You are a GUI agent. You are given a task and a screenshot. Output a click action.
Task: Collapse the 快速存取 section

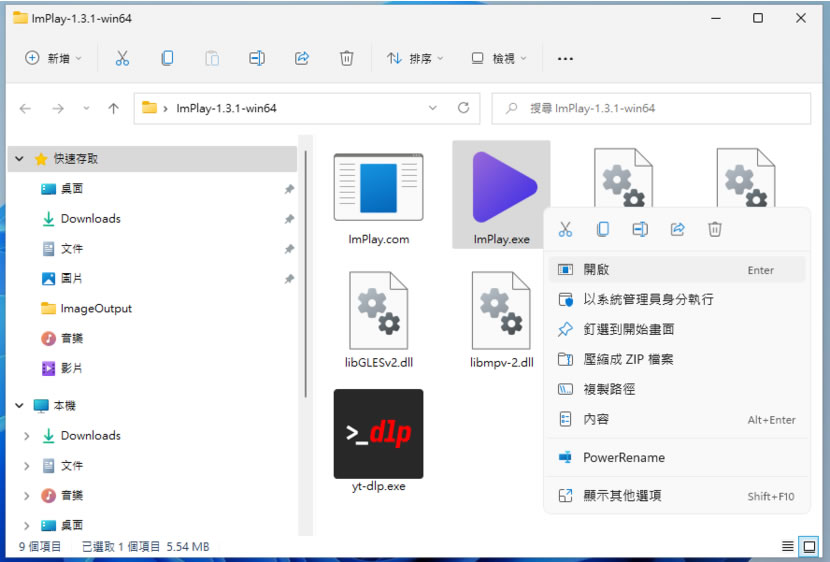click(x=20, y=159)
